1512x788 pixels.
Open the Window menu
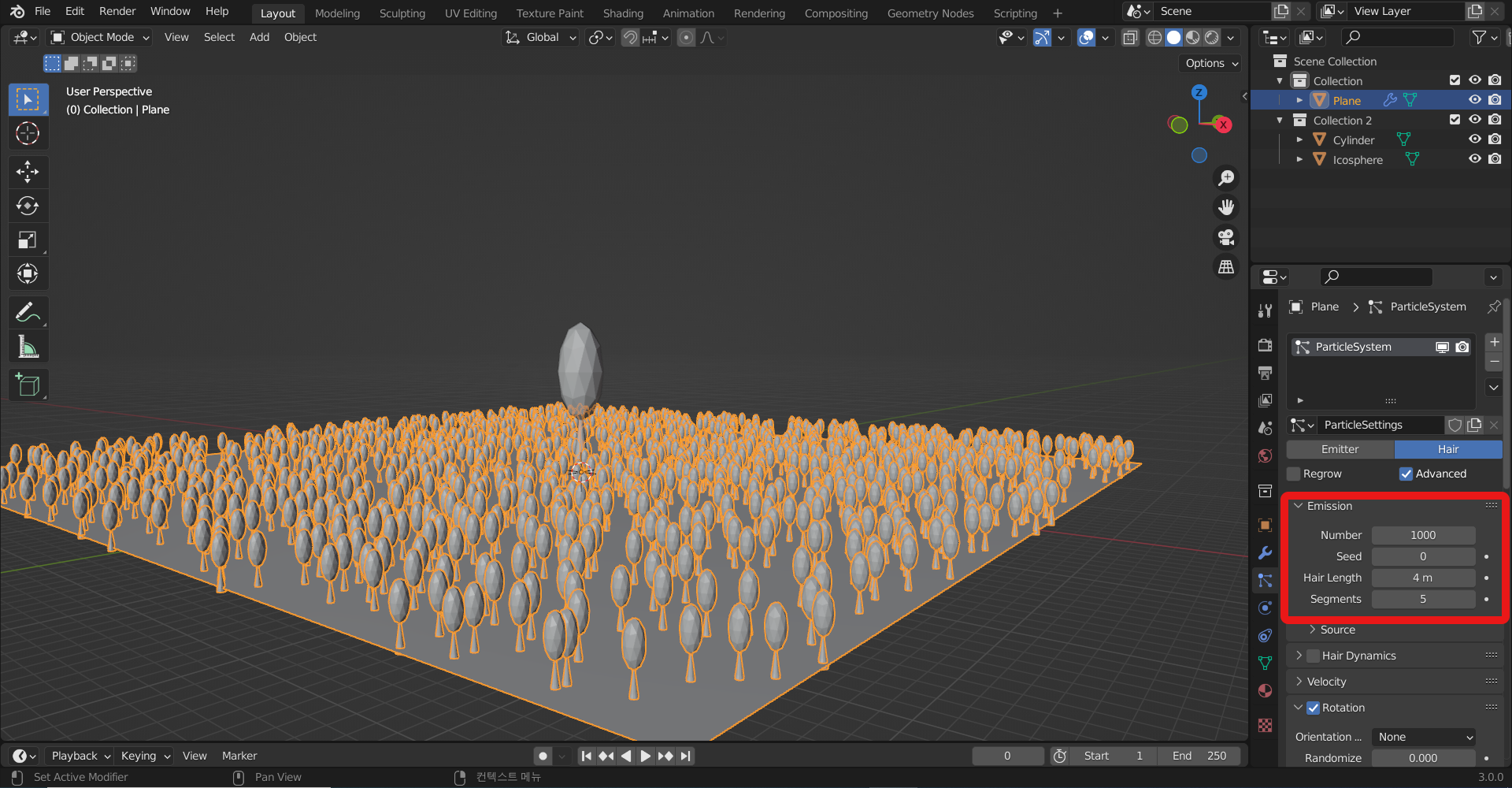coord(170,11)
